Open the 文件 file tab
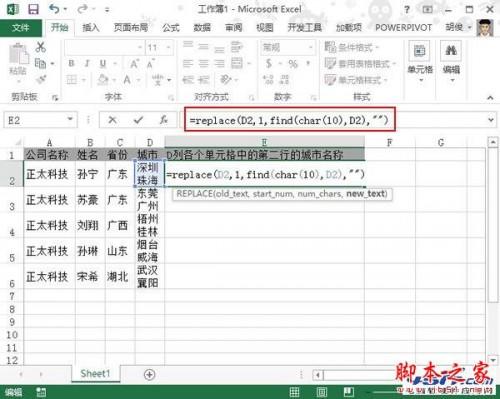Screen dimensions: 500x399 coord(21,28)
